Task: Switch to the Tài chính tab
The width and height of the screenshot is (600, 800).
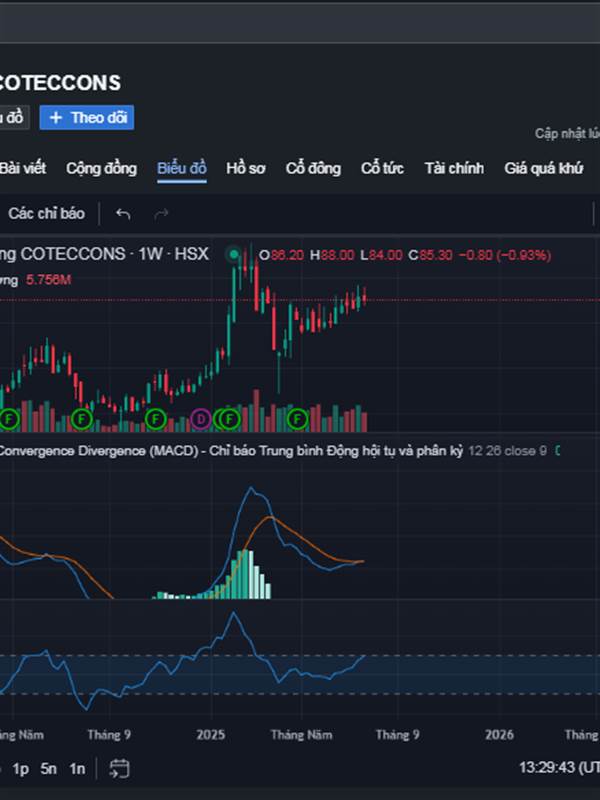Action: click(x=454, y=168)
